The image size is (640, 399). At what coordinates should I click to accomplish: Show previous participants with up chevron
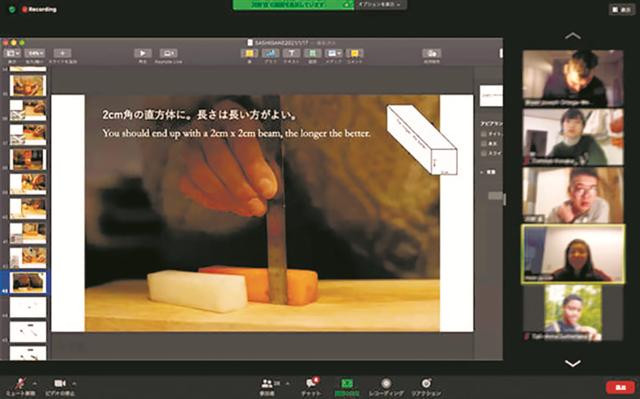[573, 36]
